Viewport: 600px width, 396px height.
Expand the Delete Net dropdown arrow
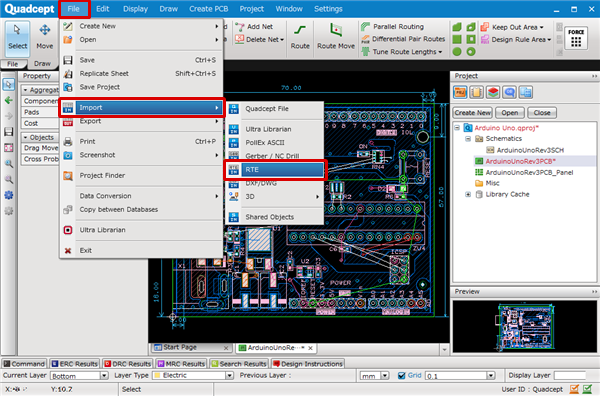point(282,40)
